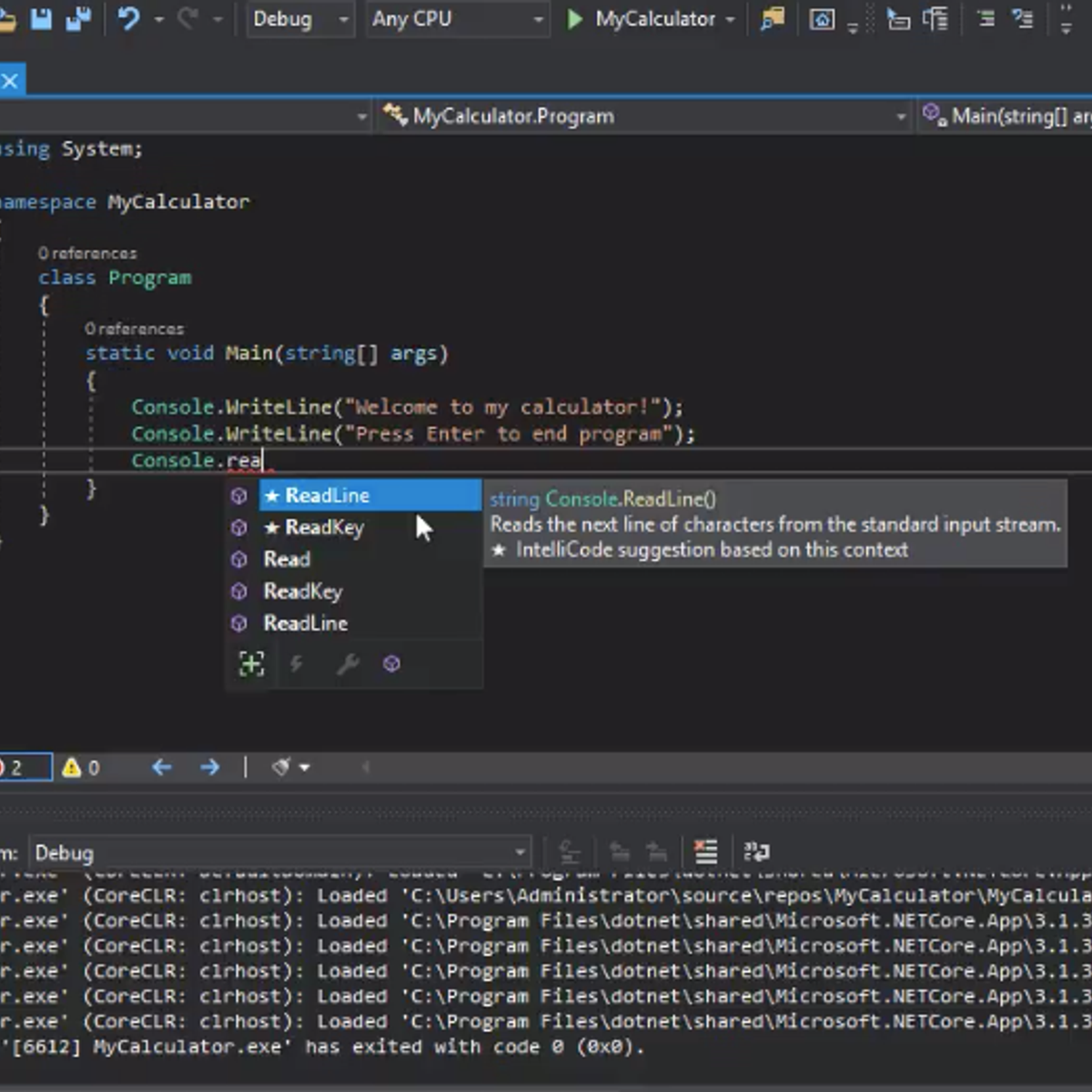1092x1092 pixels.
Task: Navigate forward with the blue right arrow
Action: pyautogui.click(x=209, y=768)
